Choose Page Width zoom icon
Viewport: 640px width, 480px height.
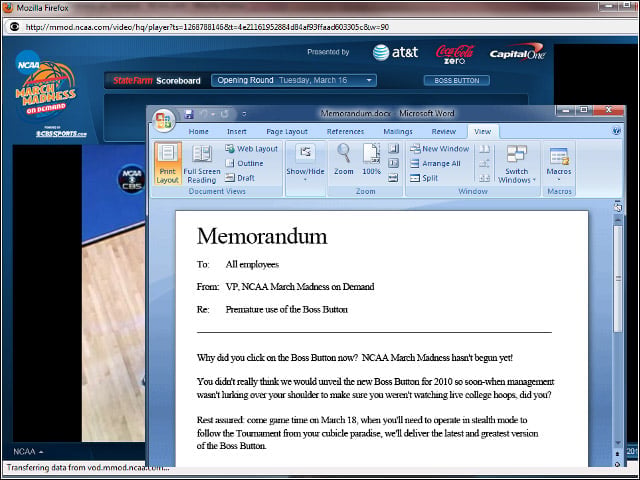393,178
